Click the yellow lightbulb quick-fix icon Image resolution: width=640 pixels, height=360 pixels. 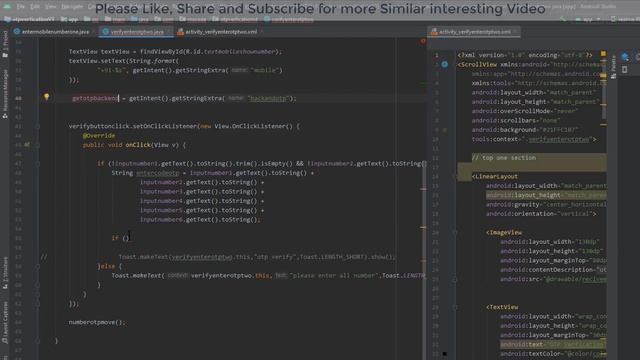pyautogui.click(x=47, y=97)
